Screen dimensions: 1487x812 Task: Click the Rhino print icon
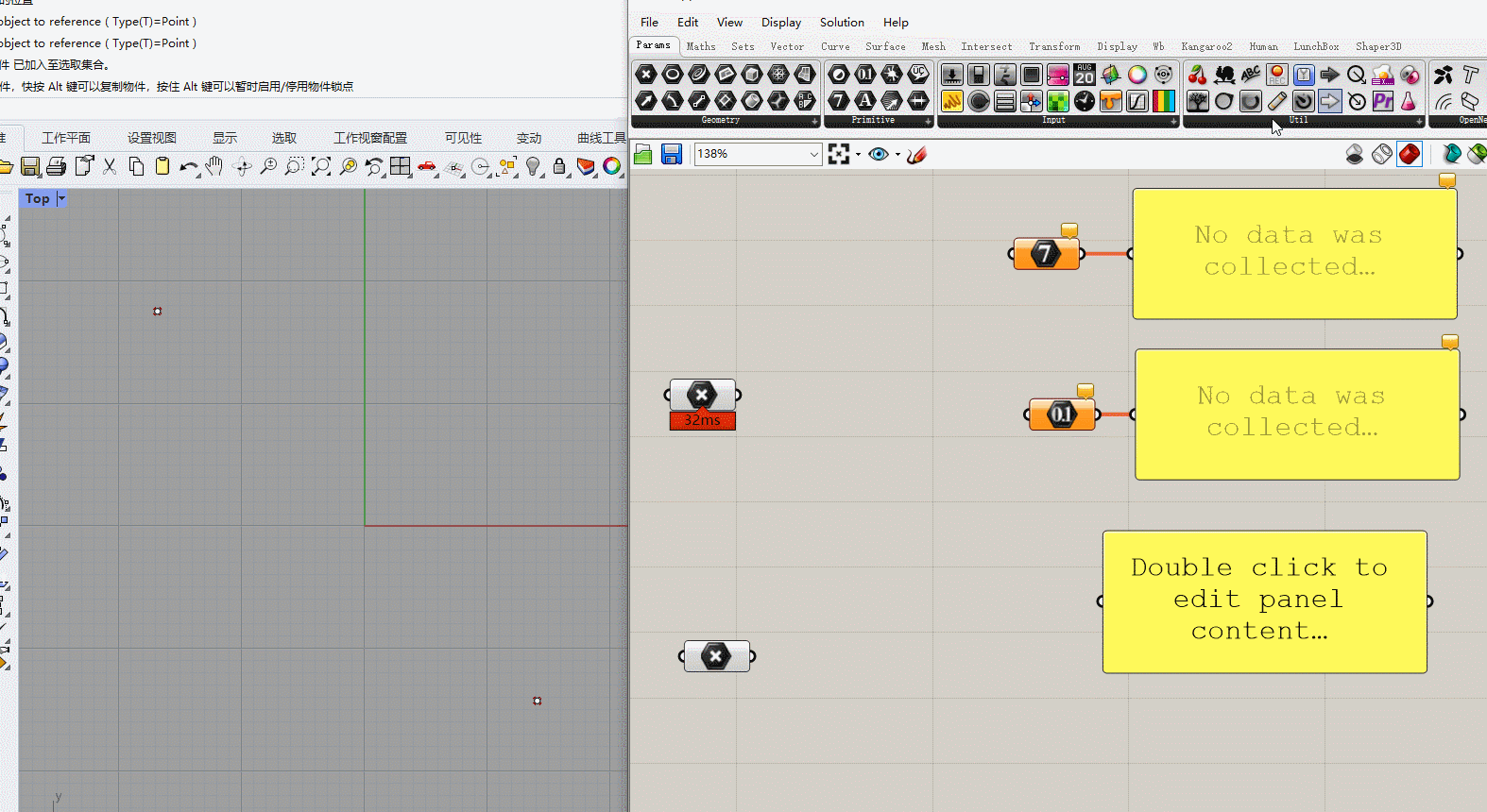pos(57,167)
